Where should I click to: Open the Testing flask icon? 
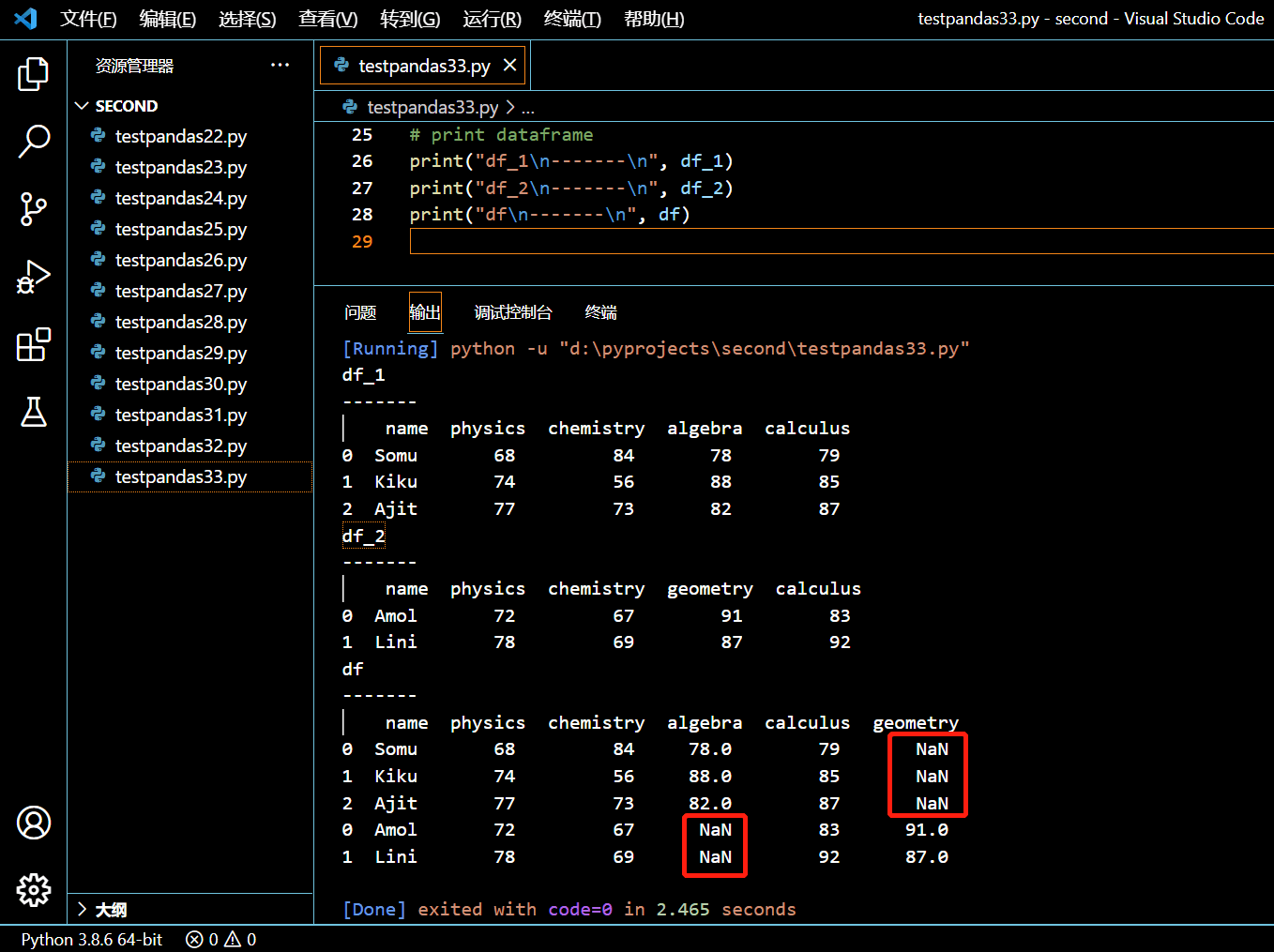33,412
